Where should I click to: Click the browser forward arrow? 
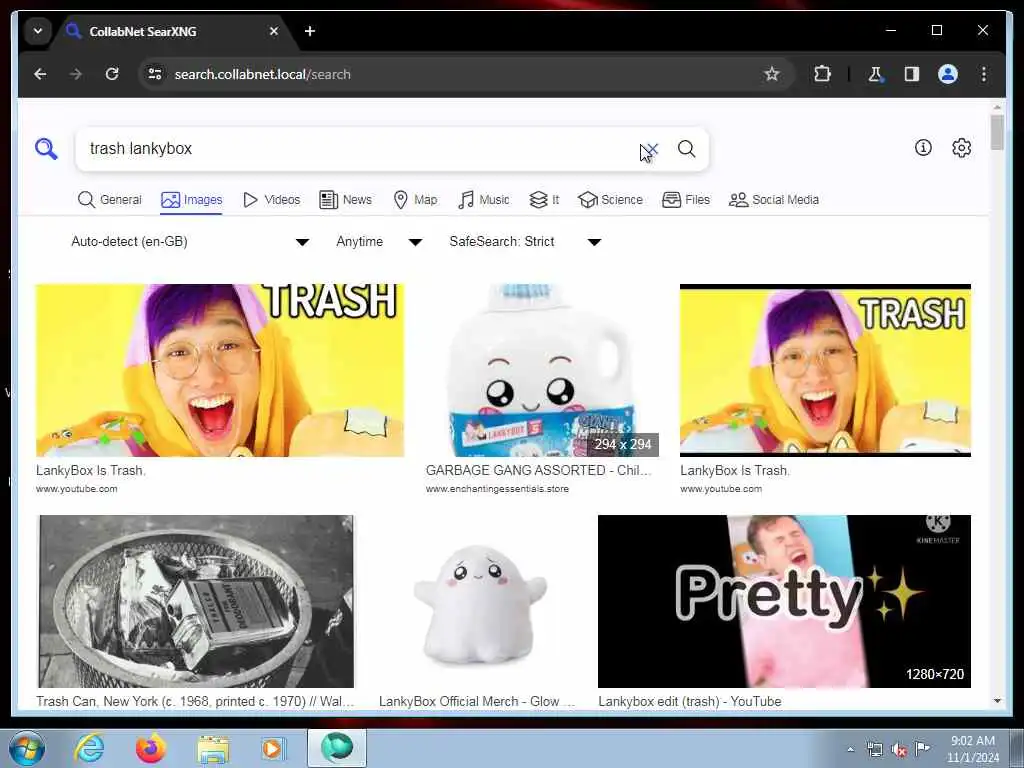coord(76,74)
